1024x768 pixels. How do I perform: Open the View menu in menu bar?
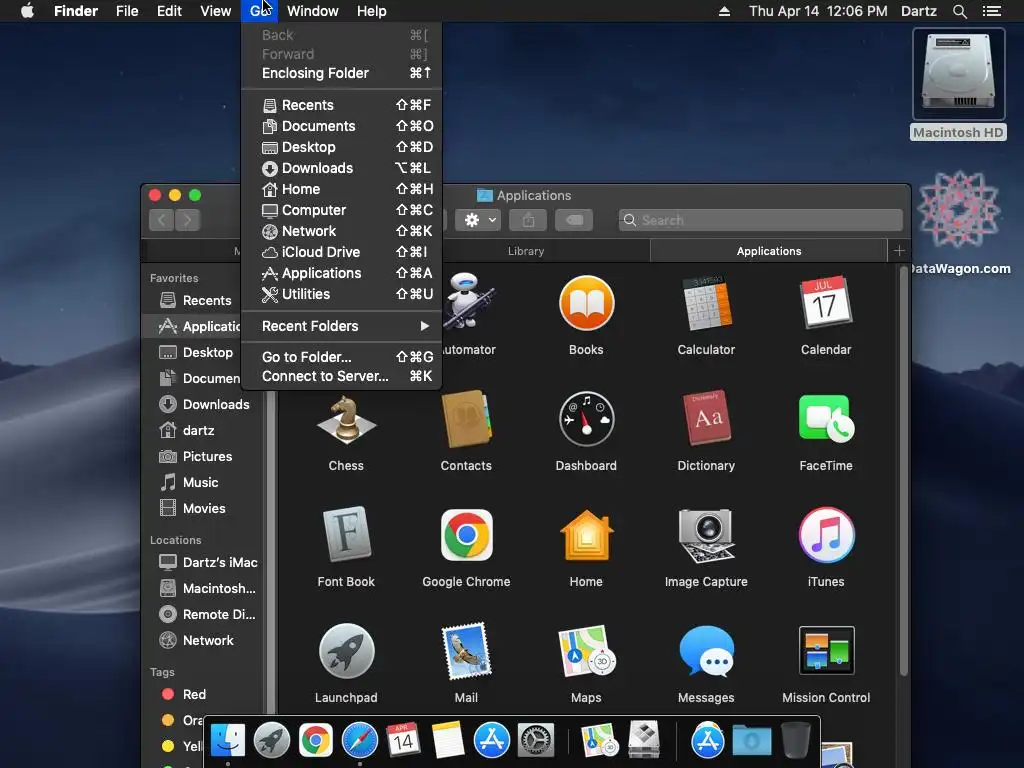tap(216, 11)
